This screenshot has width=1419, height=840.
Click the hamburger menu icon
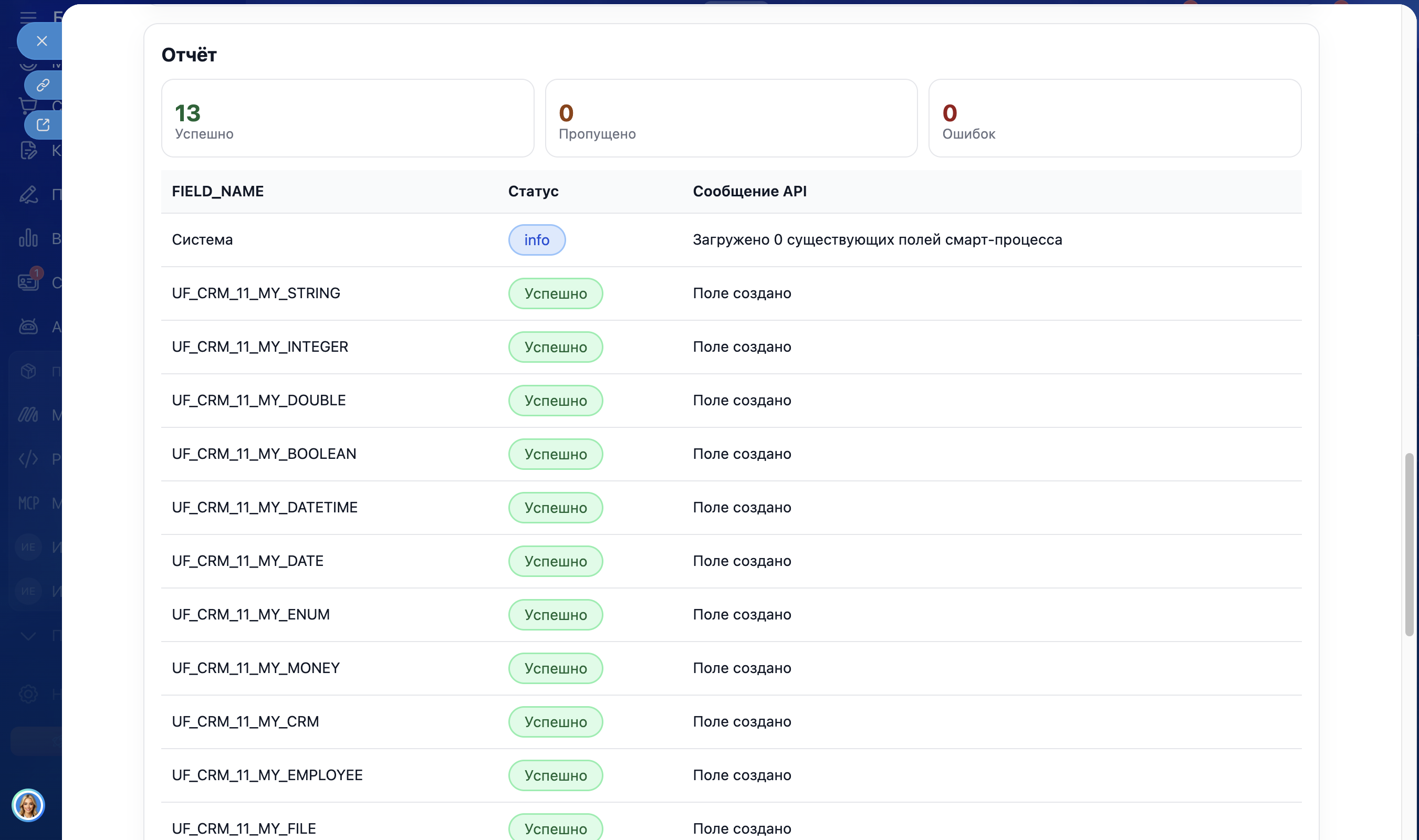28,16
